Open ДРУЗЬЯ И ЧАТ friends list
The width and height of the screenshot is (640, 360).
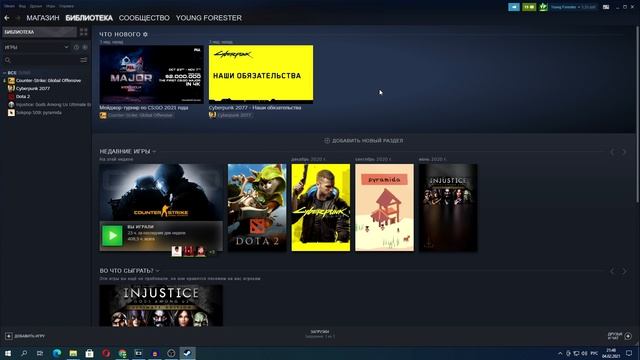pyautogui.click(x=620, y=336)
